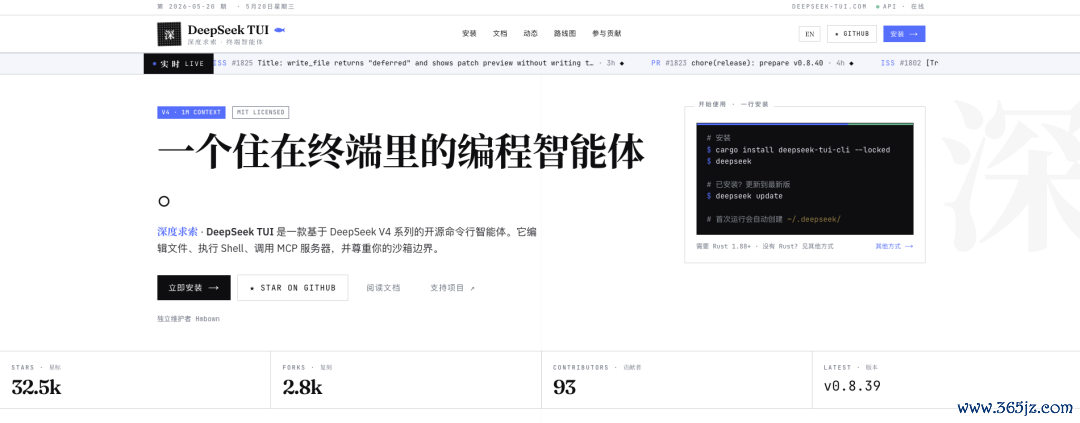The height and width of the screenshot is (423, 1080).
Task: Open the 安装 navigation menu item
Action: click(x=469, y=34)
